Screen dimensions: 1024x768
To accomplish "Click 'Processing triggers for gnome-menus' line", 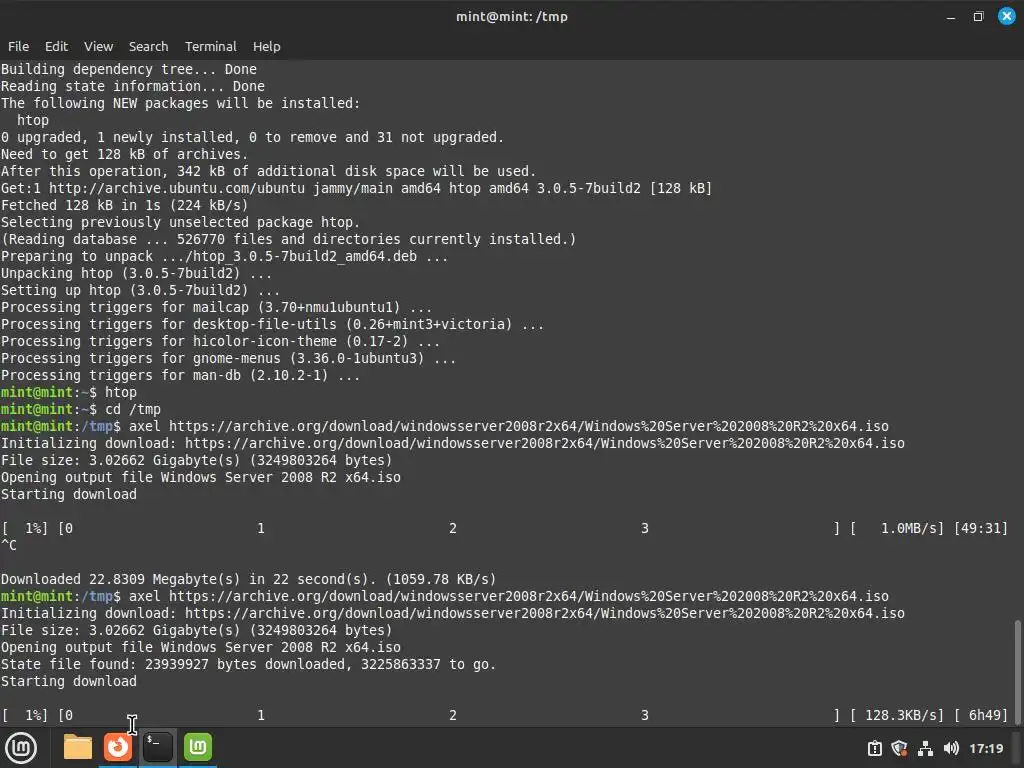I will 228,359.
